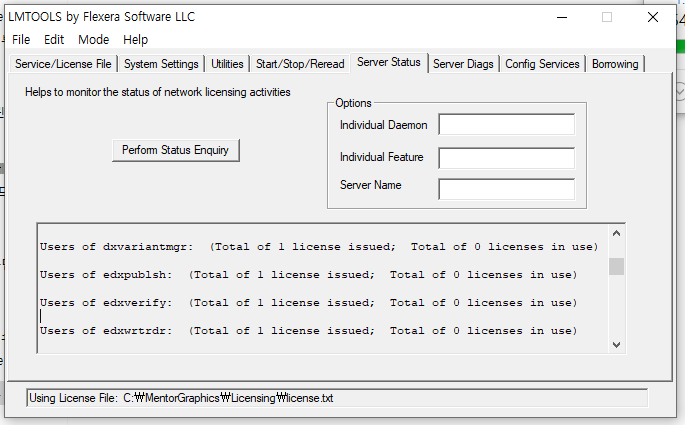
Task: Focus the Individual Daemon input field
Action: coord(506,125)
